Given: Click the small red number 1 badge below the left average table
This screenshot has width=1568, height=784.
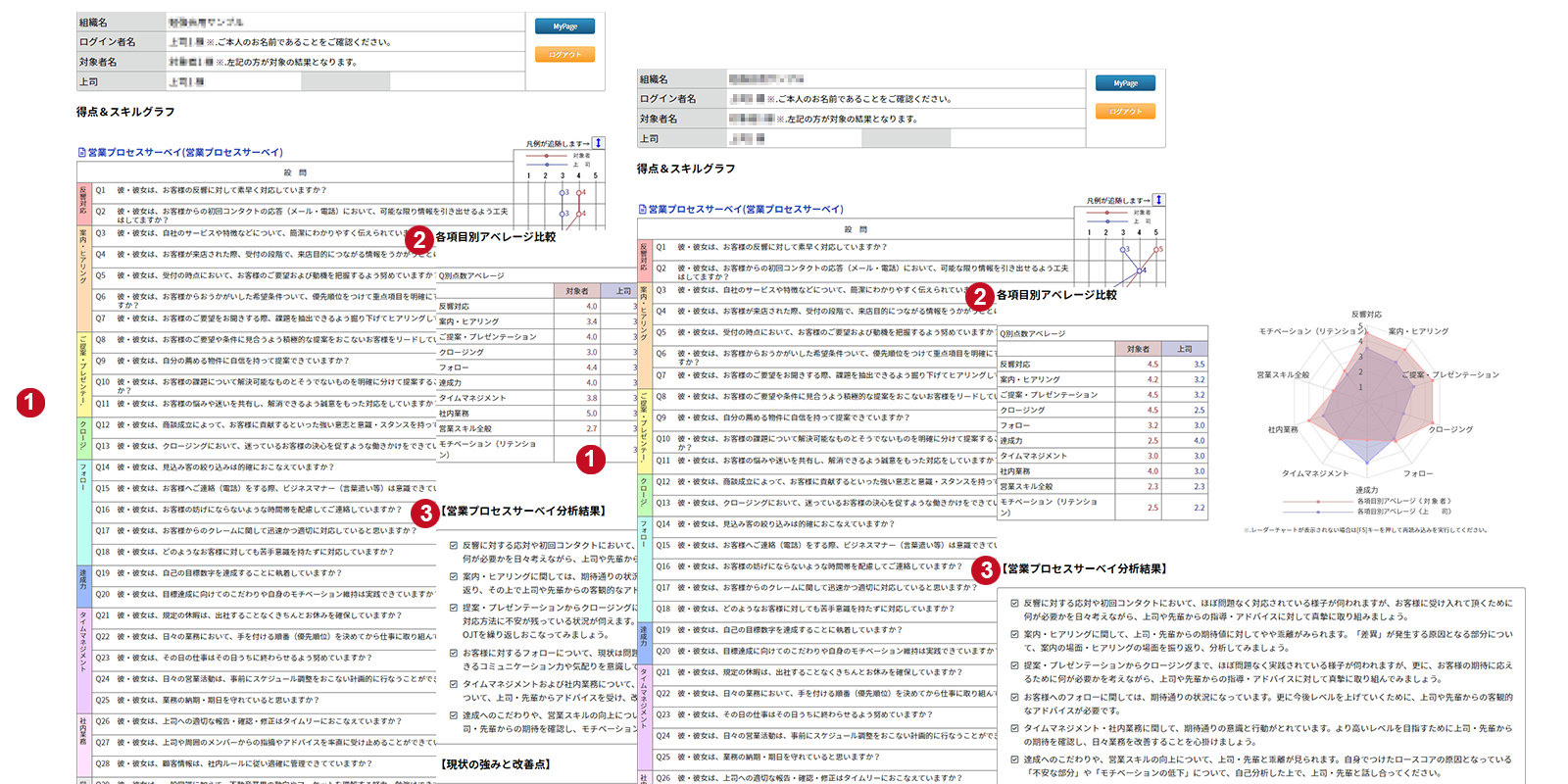Looking at the screenshot, I should click(x=590, y=459).
